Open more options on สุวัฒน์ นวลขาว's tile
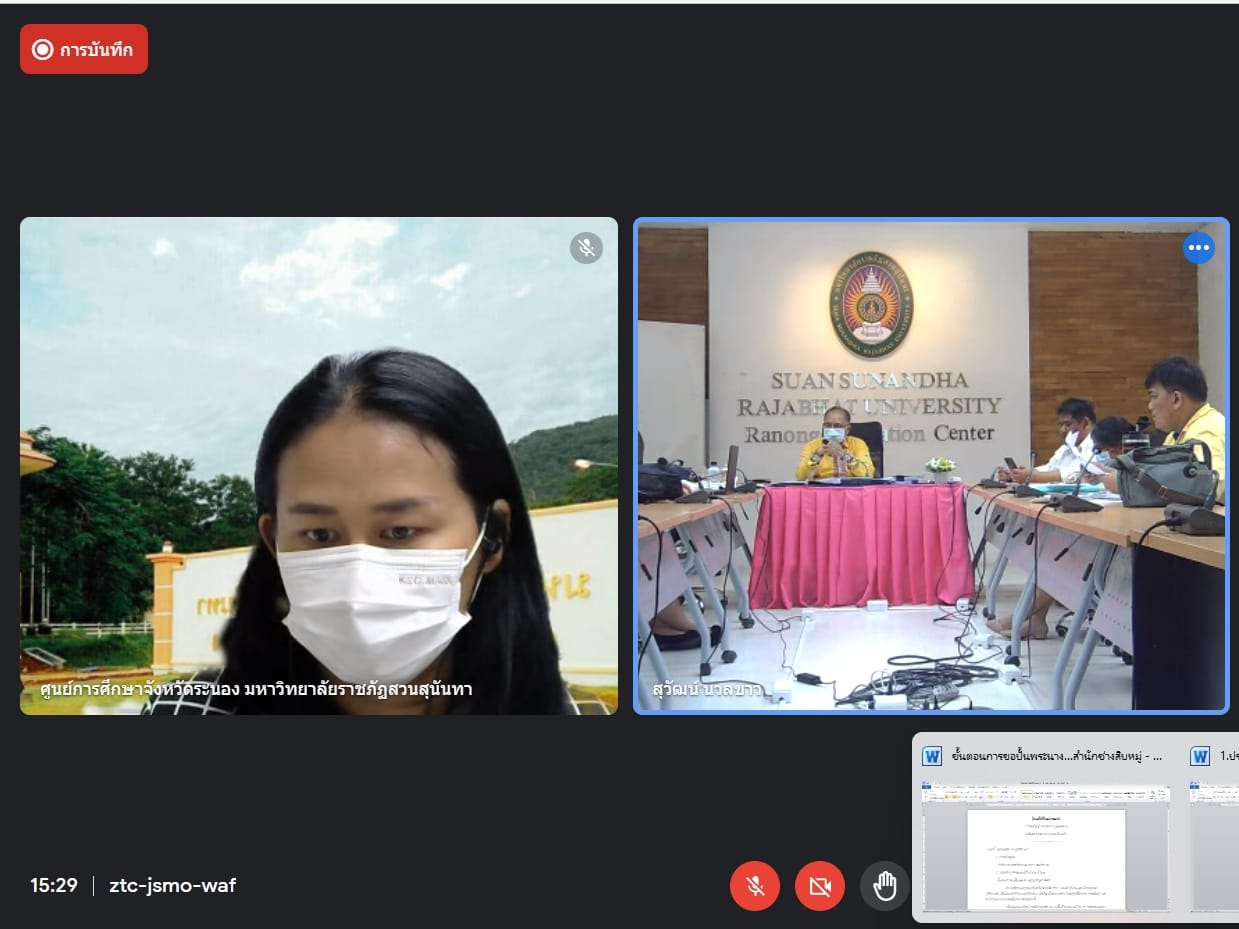1239x929 pixels. click(1198, 248)
